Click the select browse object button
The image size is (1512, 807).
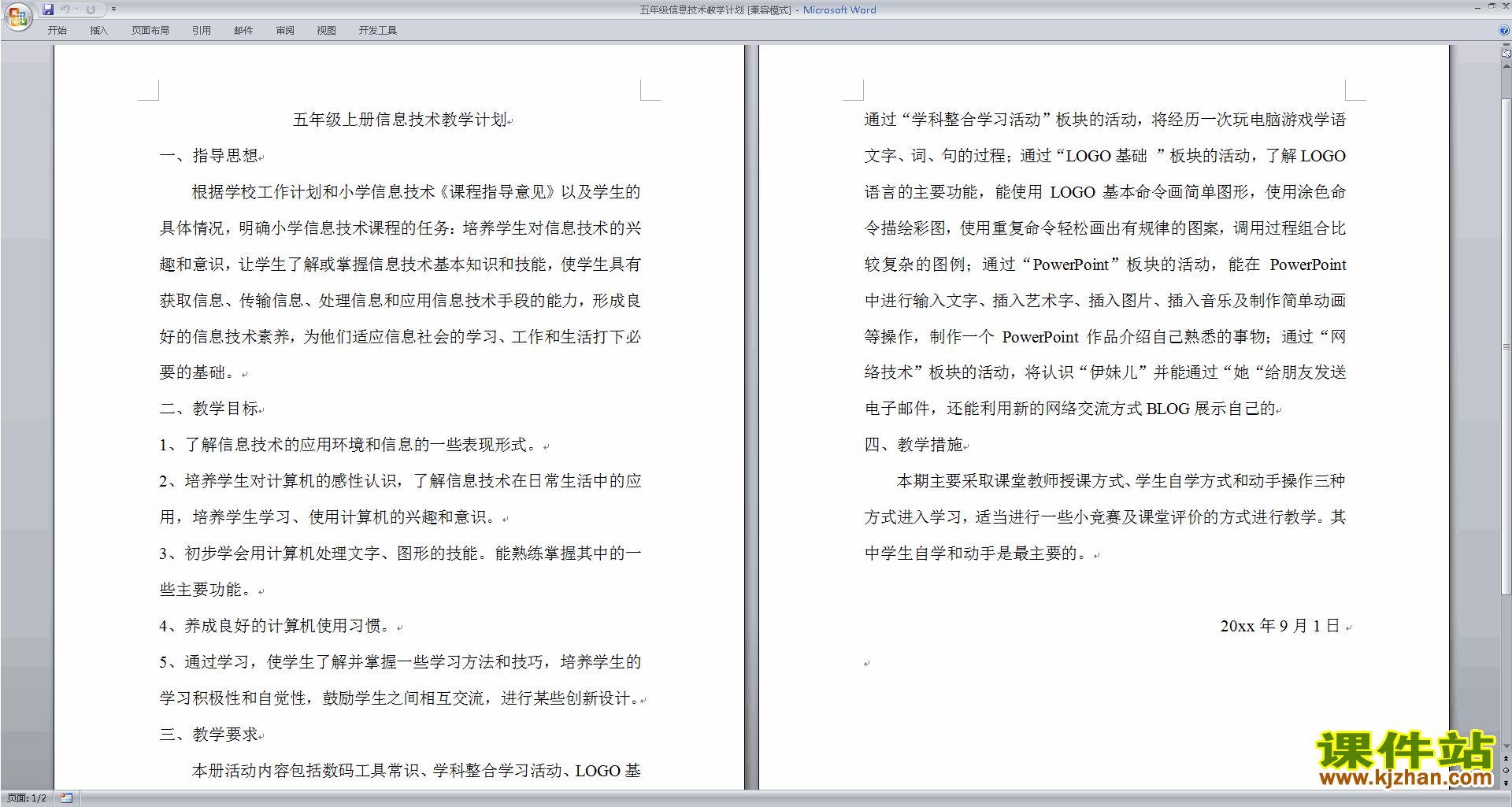point(1506,770)
